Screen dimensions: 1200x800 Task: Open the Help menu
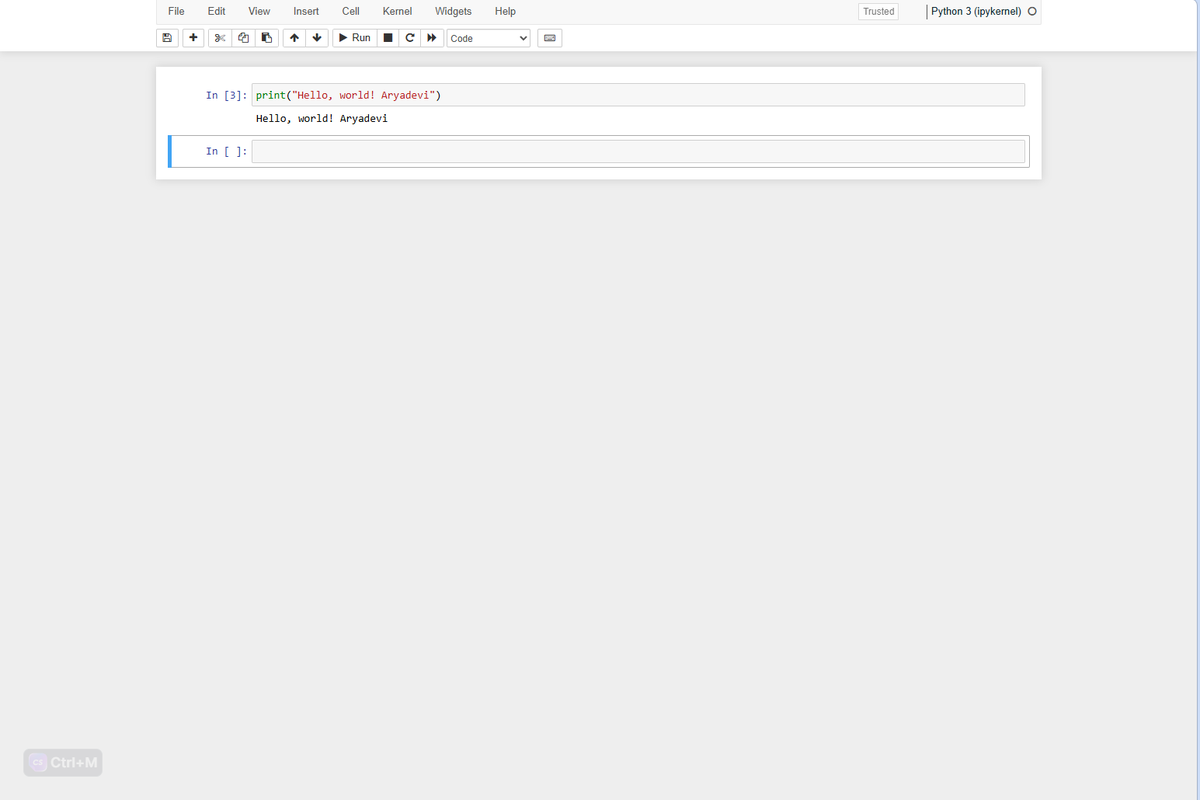(505, 11)
